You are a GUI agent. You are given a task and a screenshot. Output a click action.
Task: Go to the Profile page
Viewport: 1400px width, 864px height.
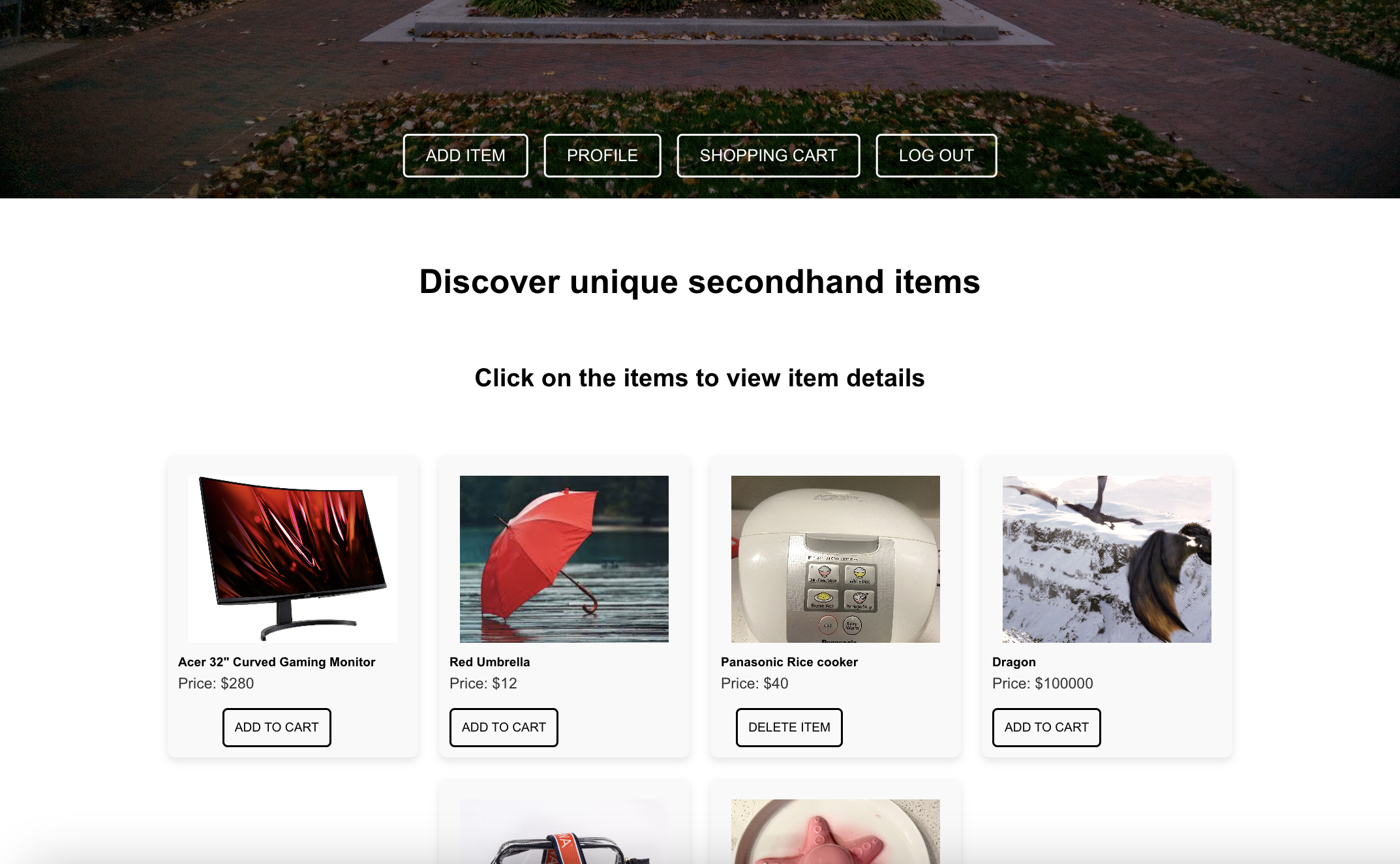click(602, 155)
